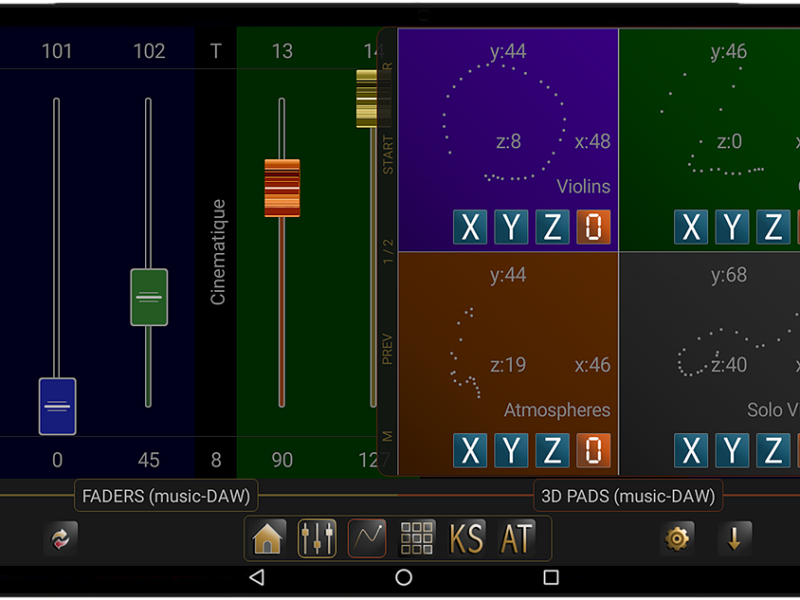The width and height of the screenshot is (800, 600).
Task: Tap the Android back navigation button
Action: (257, 577)
